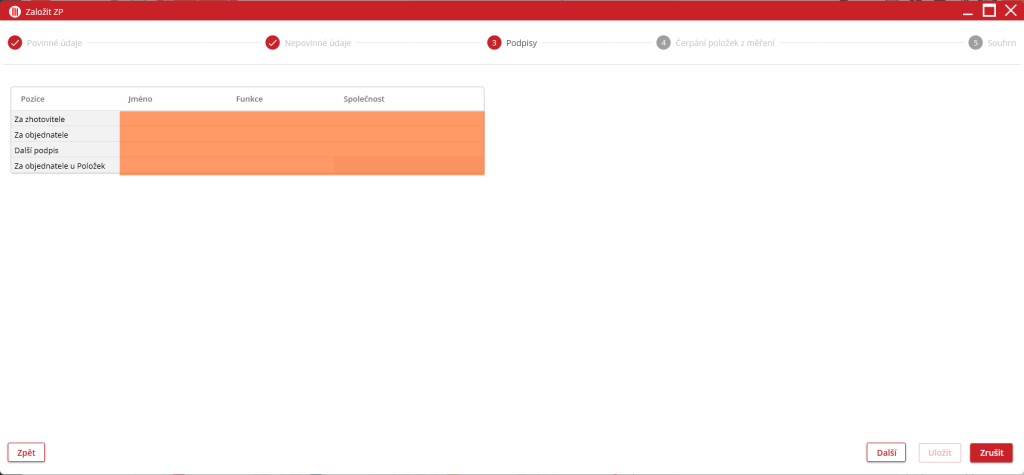
Task: Click the step 3 Podpisy circle icon
Action: [x=494, y=43]
